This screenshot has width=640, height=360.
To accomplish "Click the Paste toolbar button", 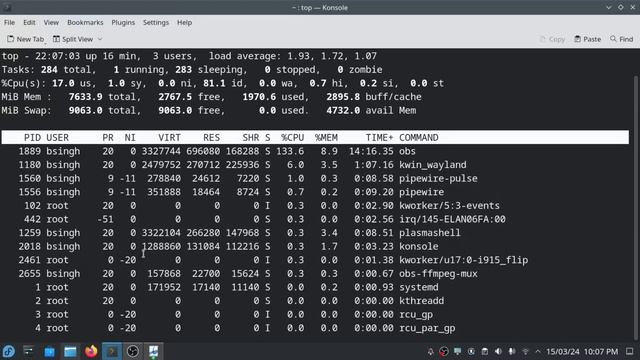I will pos(587,39).
